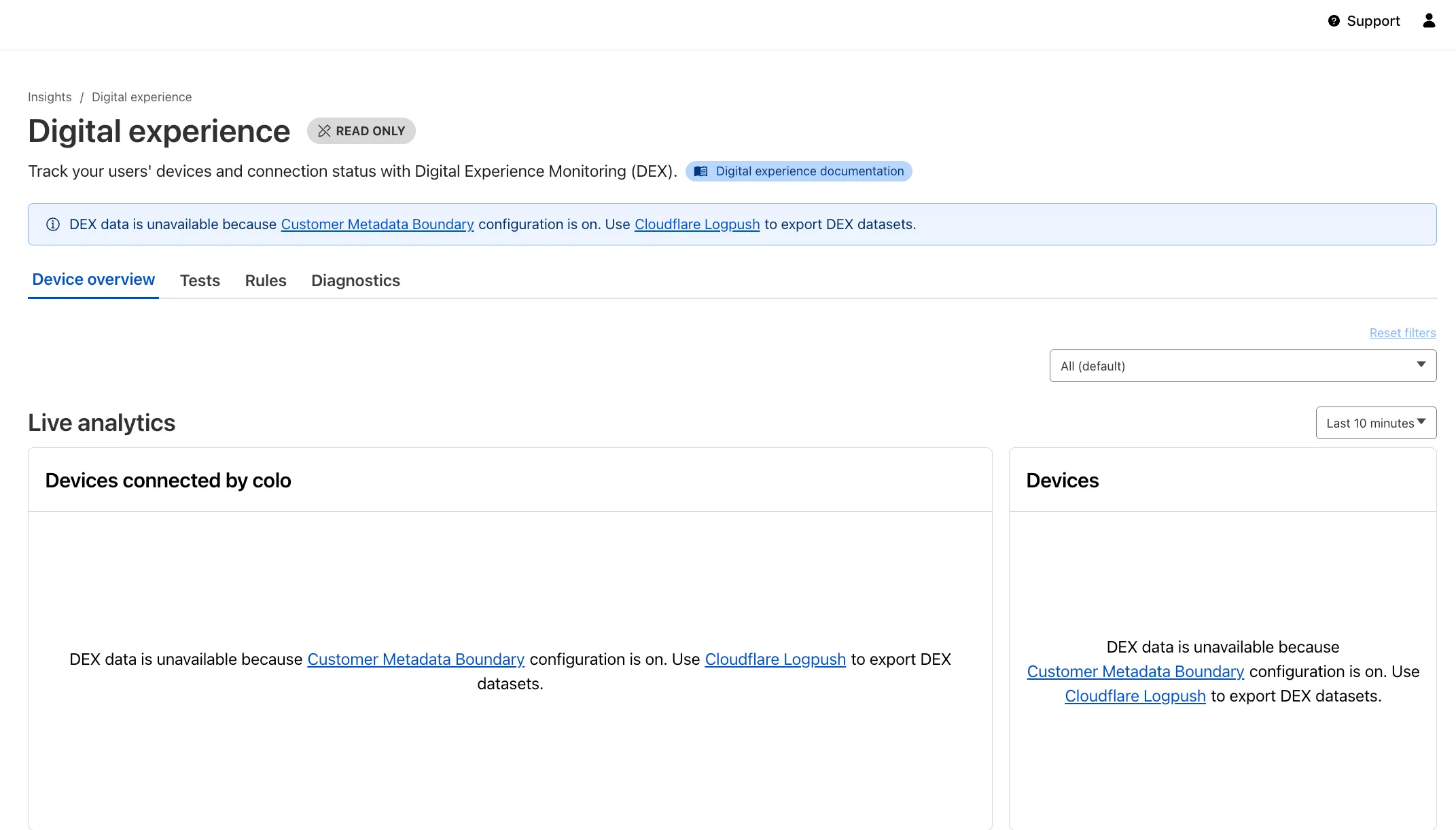This screenshot has height=830, width=1456.
Task: Click the caret on Last 10 minutes
Action: pyautogui.click(x=1423, y=422)
